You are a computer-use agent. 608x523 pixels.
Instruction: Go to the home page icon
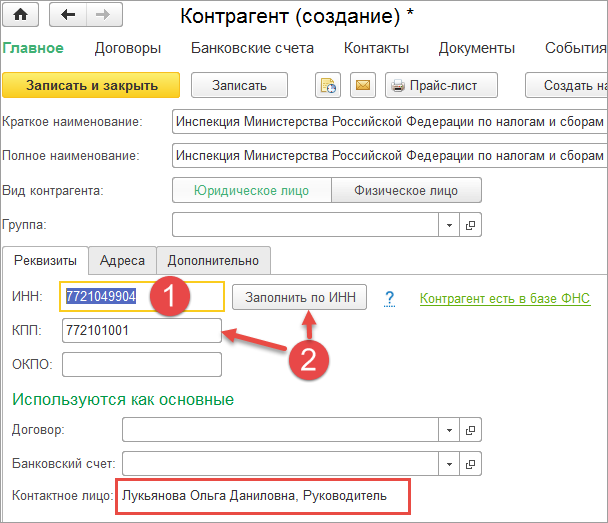pyautogui.click(x=21, y=15)
